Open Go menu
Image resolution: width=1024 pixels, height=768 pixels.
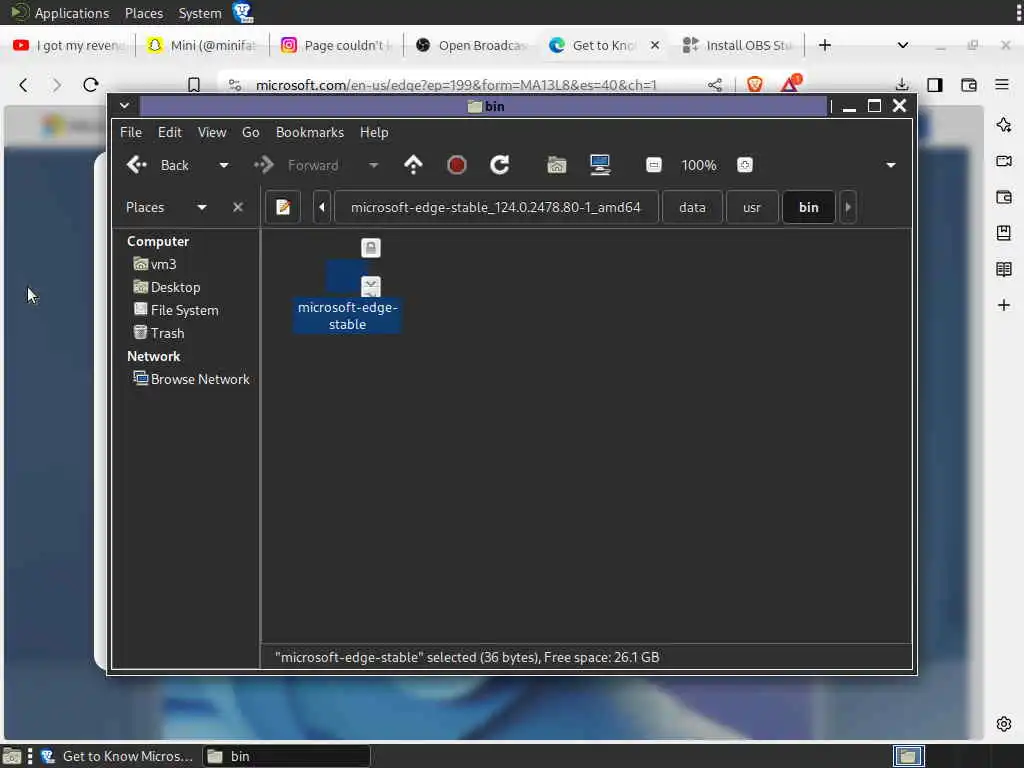click(x=251, y=132)
